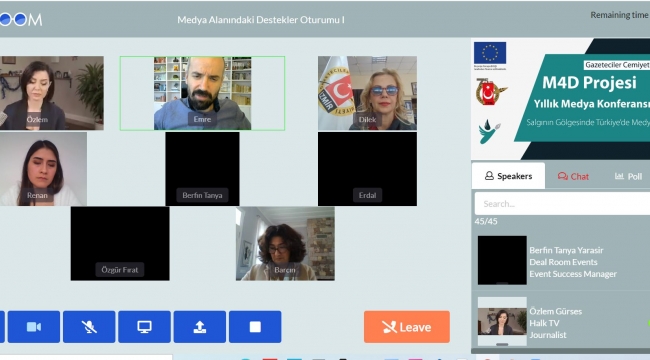
Task: Switch to the Speakers tab
Action: coord(508,176)
